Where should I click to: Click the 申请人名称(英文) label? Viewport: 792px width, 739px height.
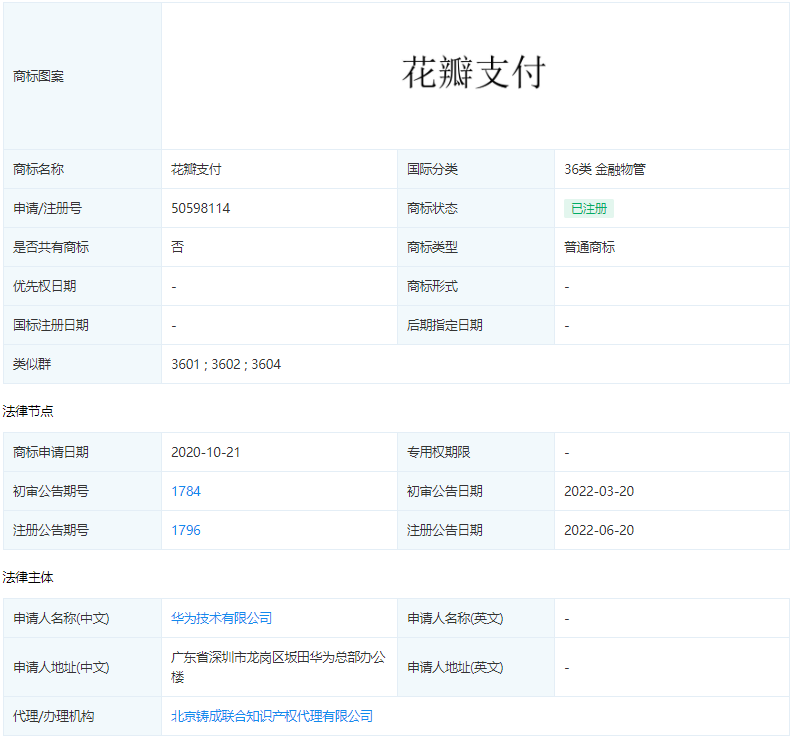click(x=455, y=618)
